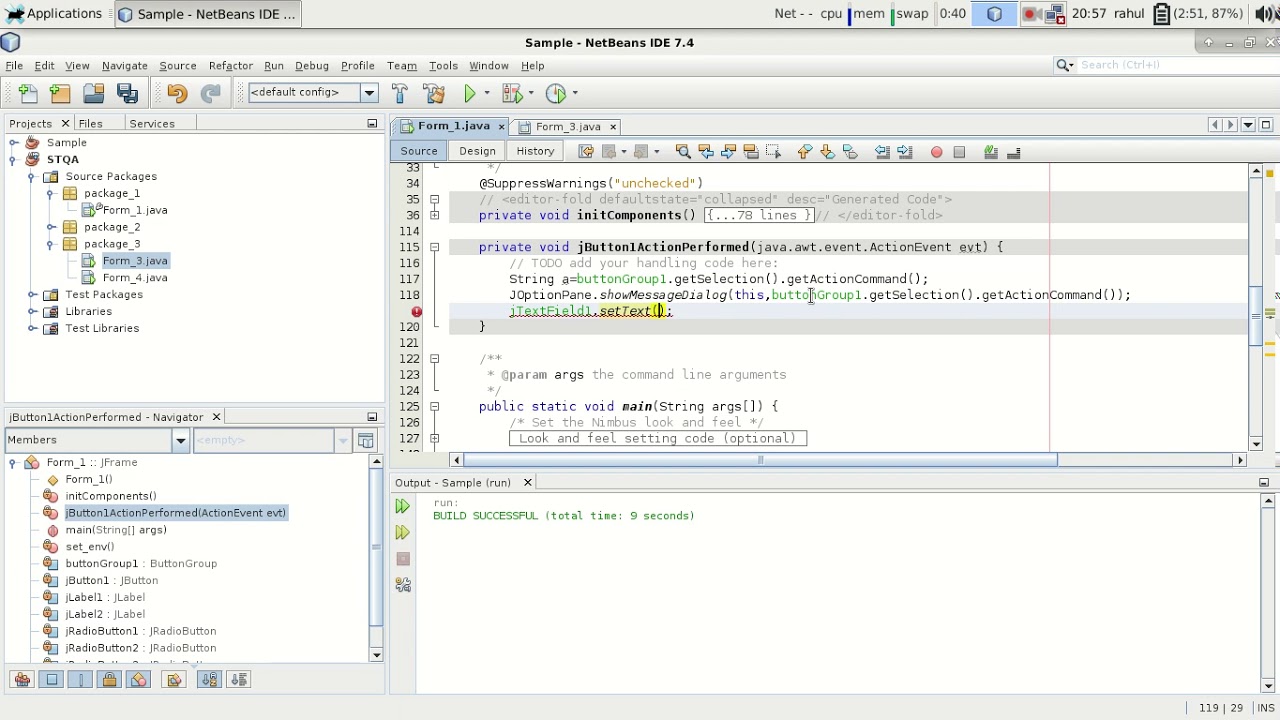Select Form_4.java in Projects tree

[135, 278]
